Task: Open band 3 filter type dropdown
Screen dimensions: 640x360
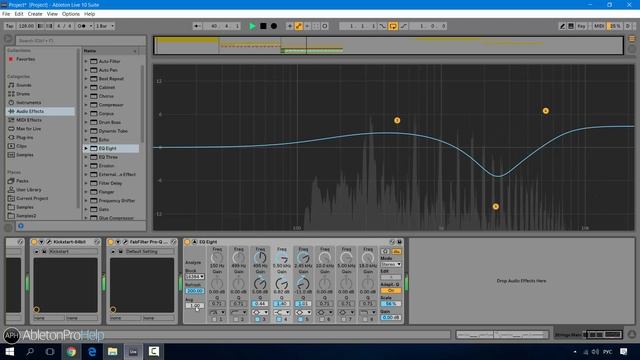Action: click(x=260, y=312)
